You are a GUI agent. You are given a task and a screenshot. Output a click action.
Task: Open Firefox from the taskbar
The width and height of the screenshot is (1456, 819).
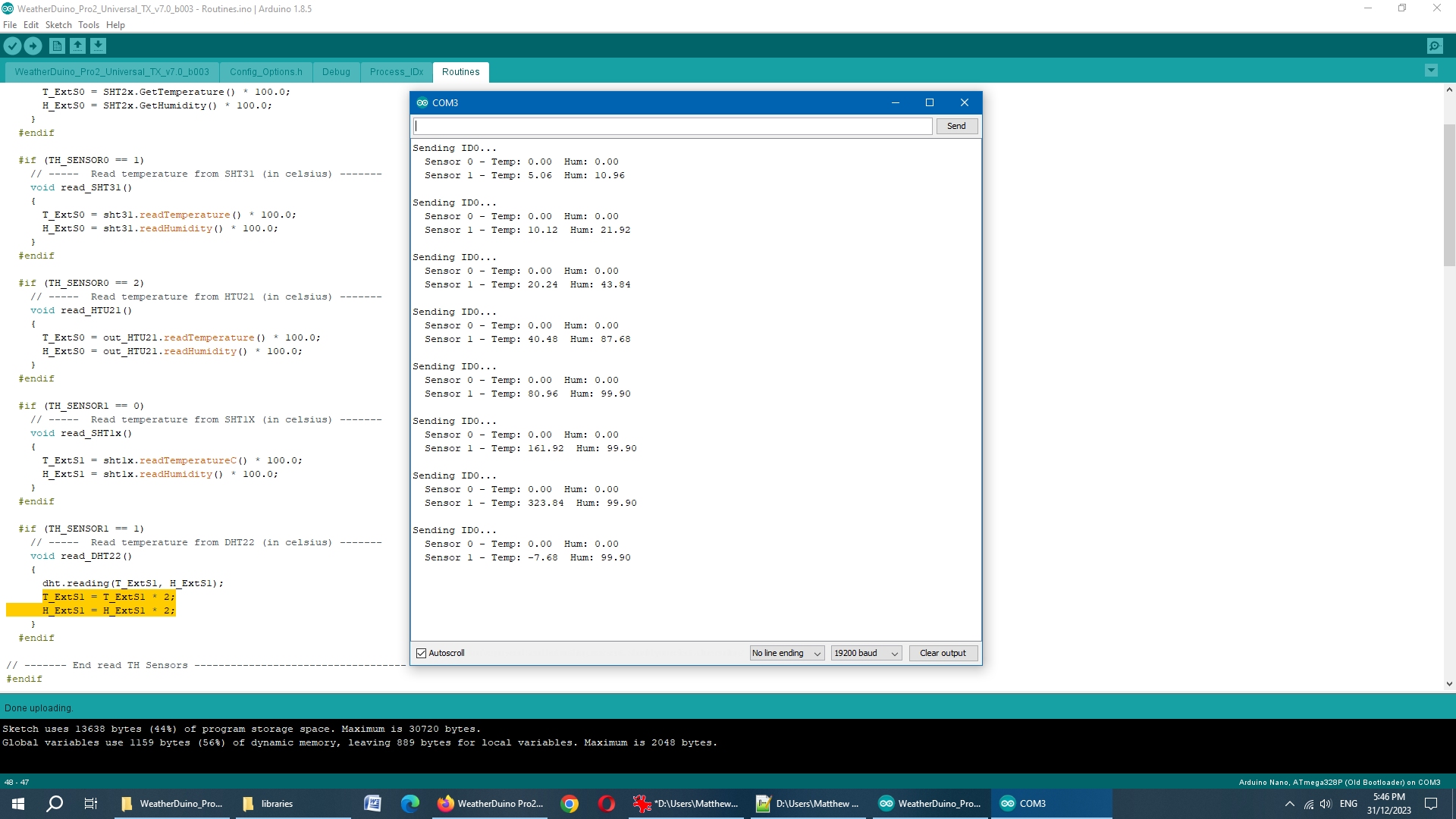[490, 804]
